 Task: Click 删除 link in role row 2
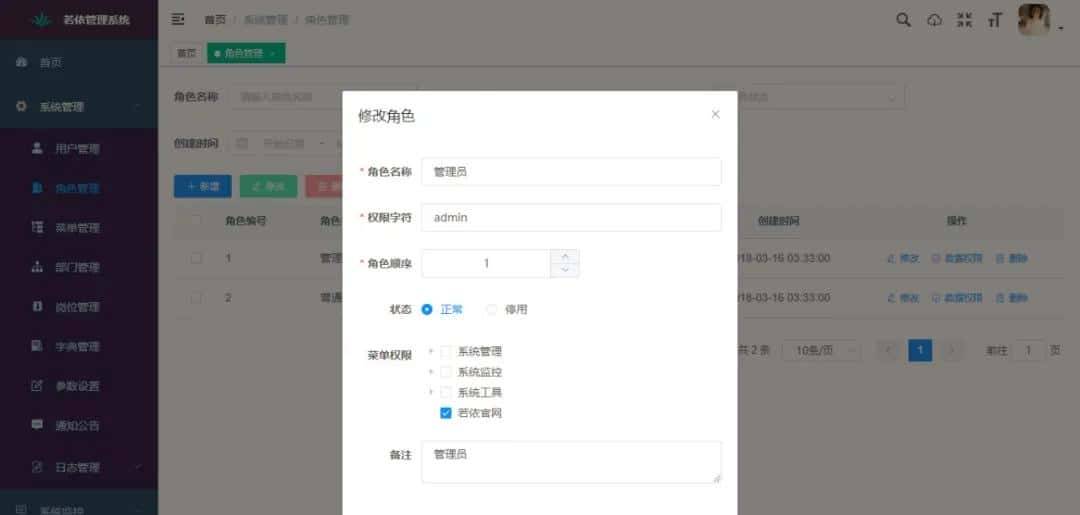(x=1012, y=298)
